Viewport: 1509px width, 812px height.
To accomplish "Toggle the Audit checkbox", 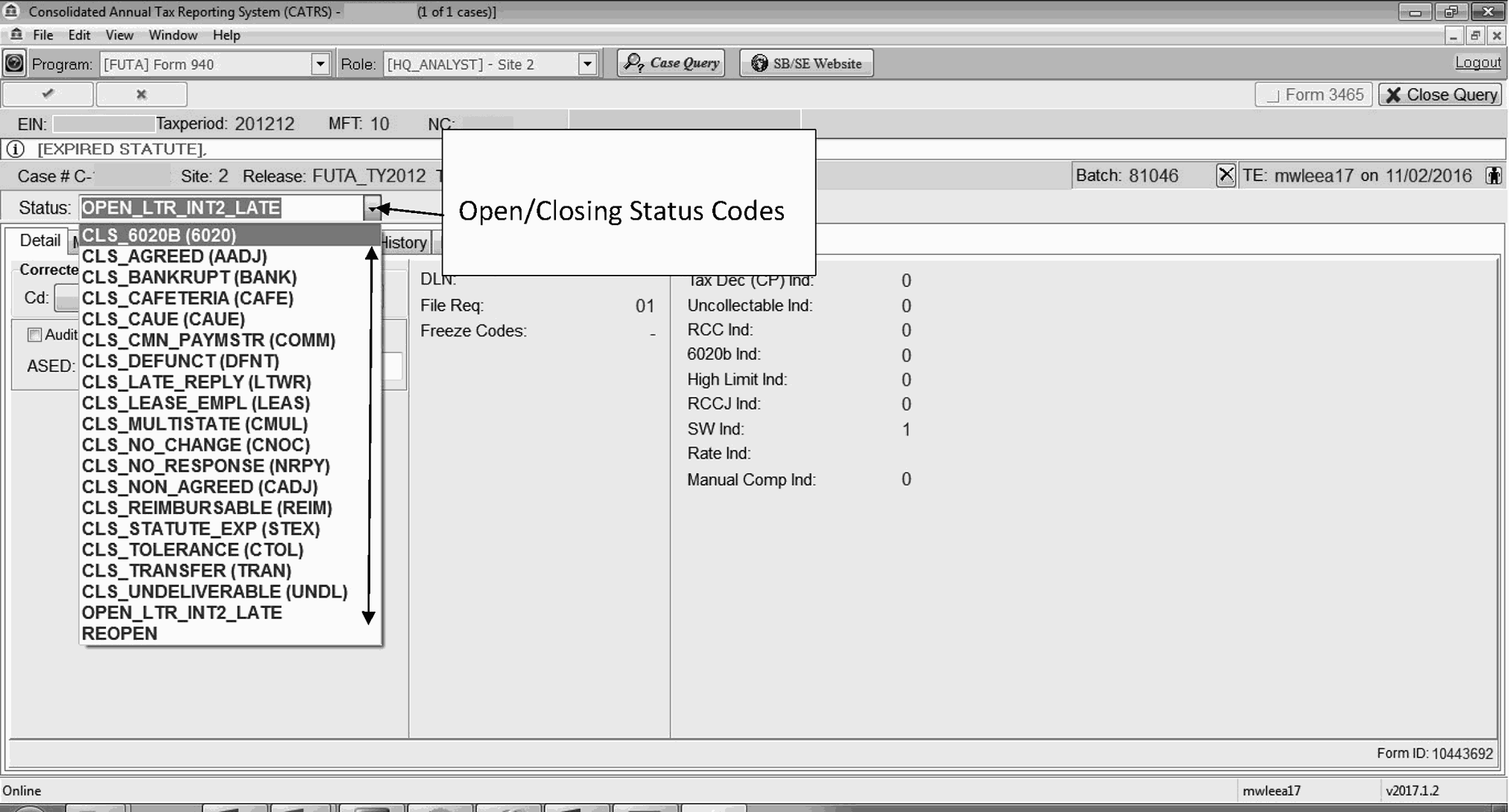I will pyautogui.click(x=34, y=334).
